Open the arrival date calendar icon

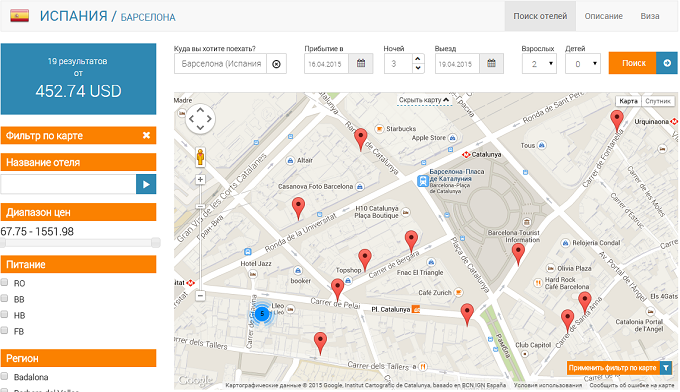tap(361, 63)
